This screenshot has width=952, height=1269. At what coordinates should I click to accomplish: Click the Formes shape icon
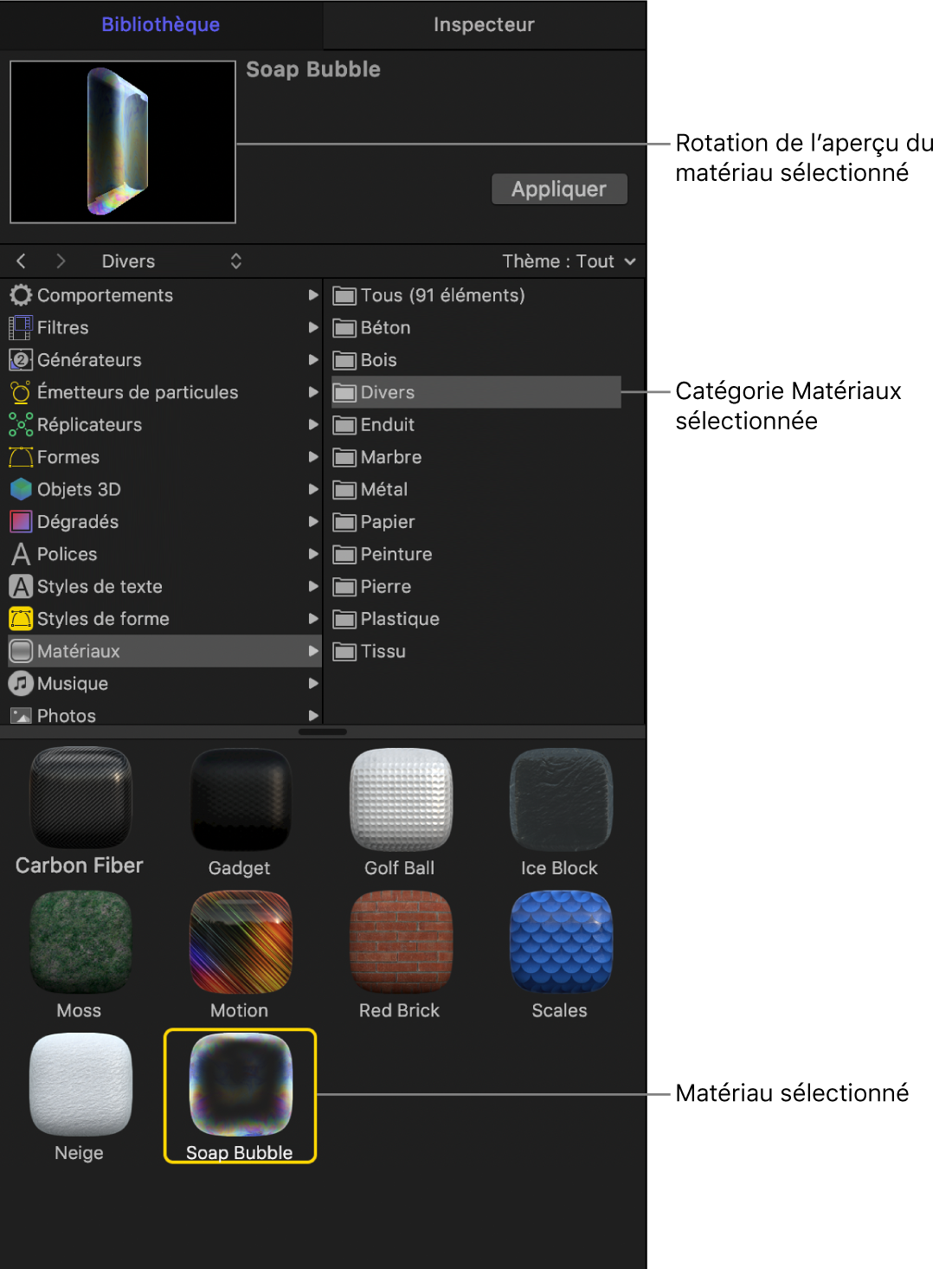click(x=21, y=457)
